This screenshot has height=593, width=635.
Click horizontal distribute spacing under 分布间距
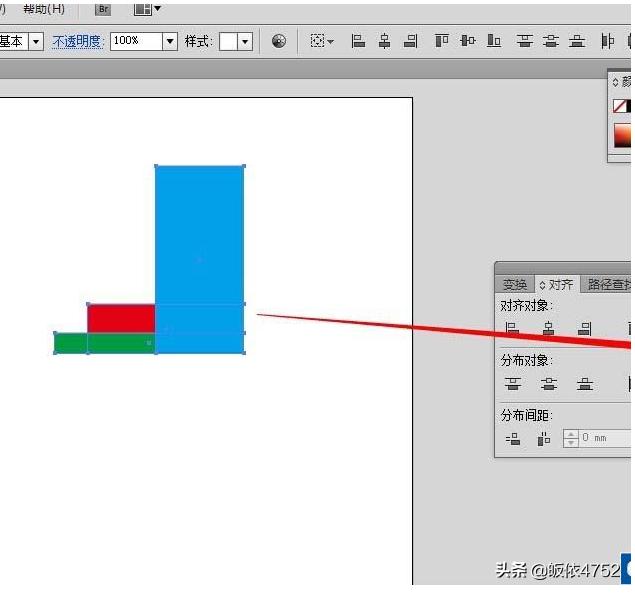[x=543, y=439]
